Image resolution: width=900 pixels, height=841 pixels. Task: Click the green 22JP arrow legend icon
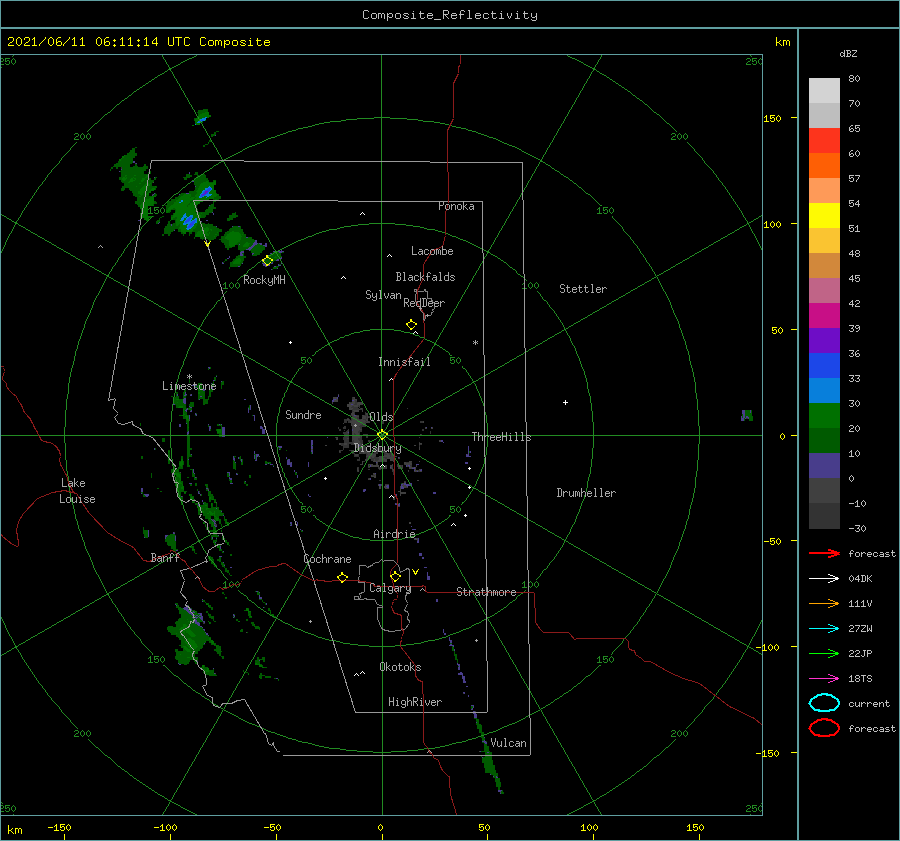point(824,653)
